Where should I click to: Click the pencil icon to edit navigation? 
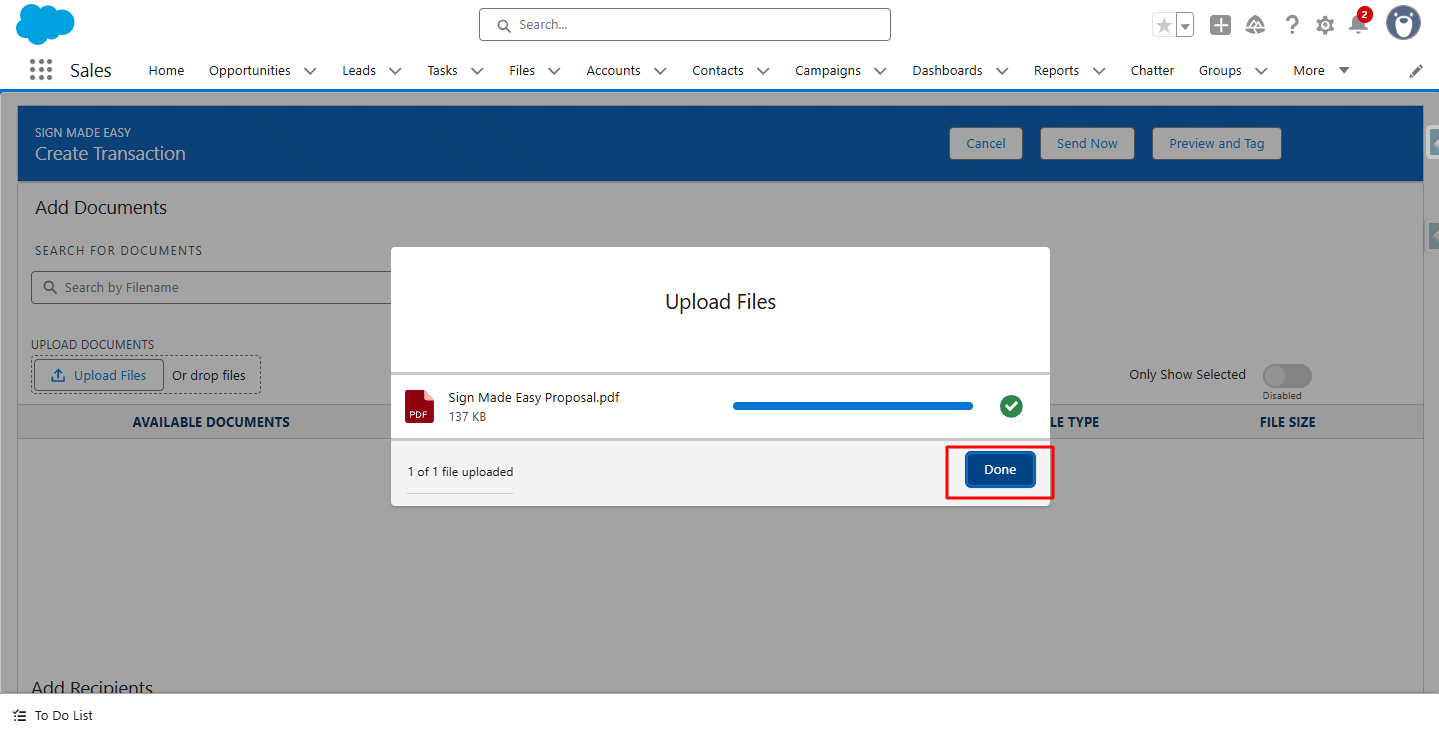tap(1416, 71)
